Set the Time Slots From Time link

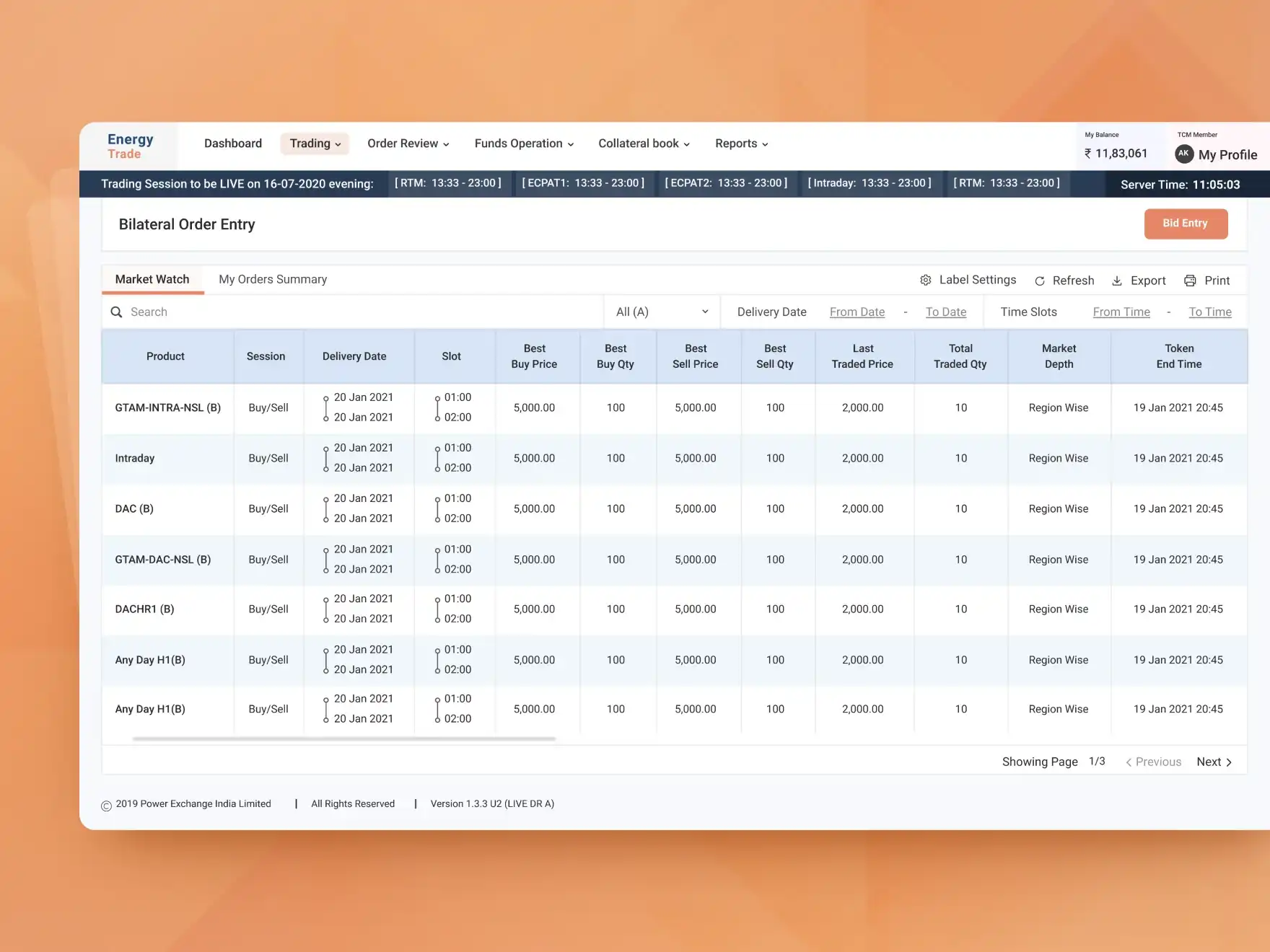1121,312
